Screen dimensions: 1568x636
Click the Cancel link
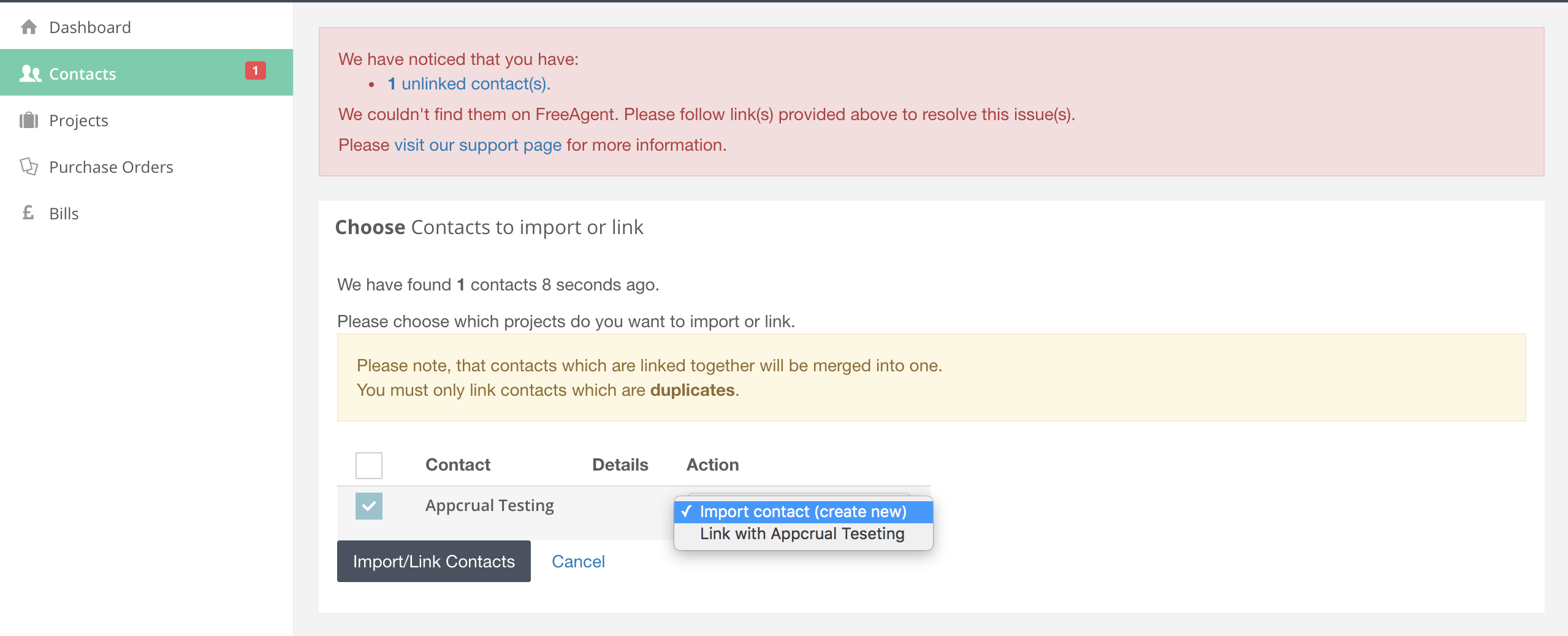[x=578, y=561]
